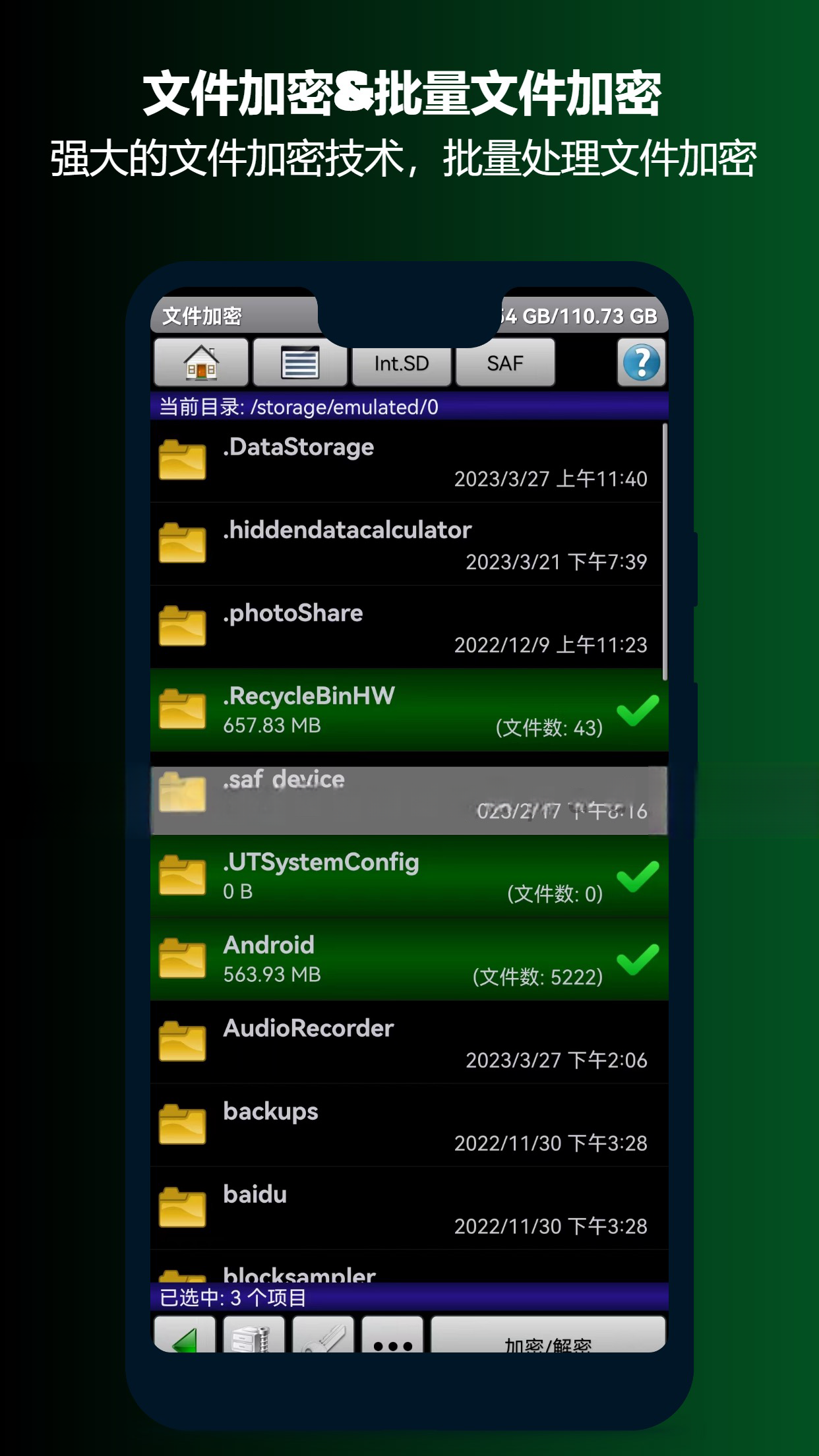Click the .RecycleBinHW folder icon
819x1456 pixels.
[x=182, y=710]
